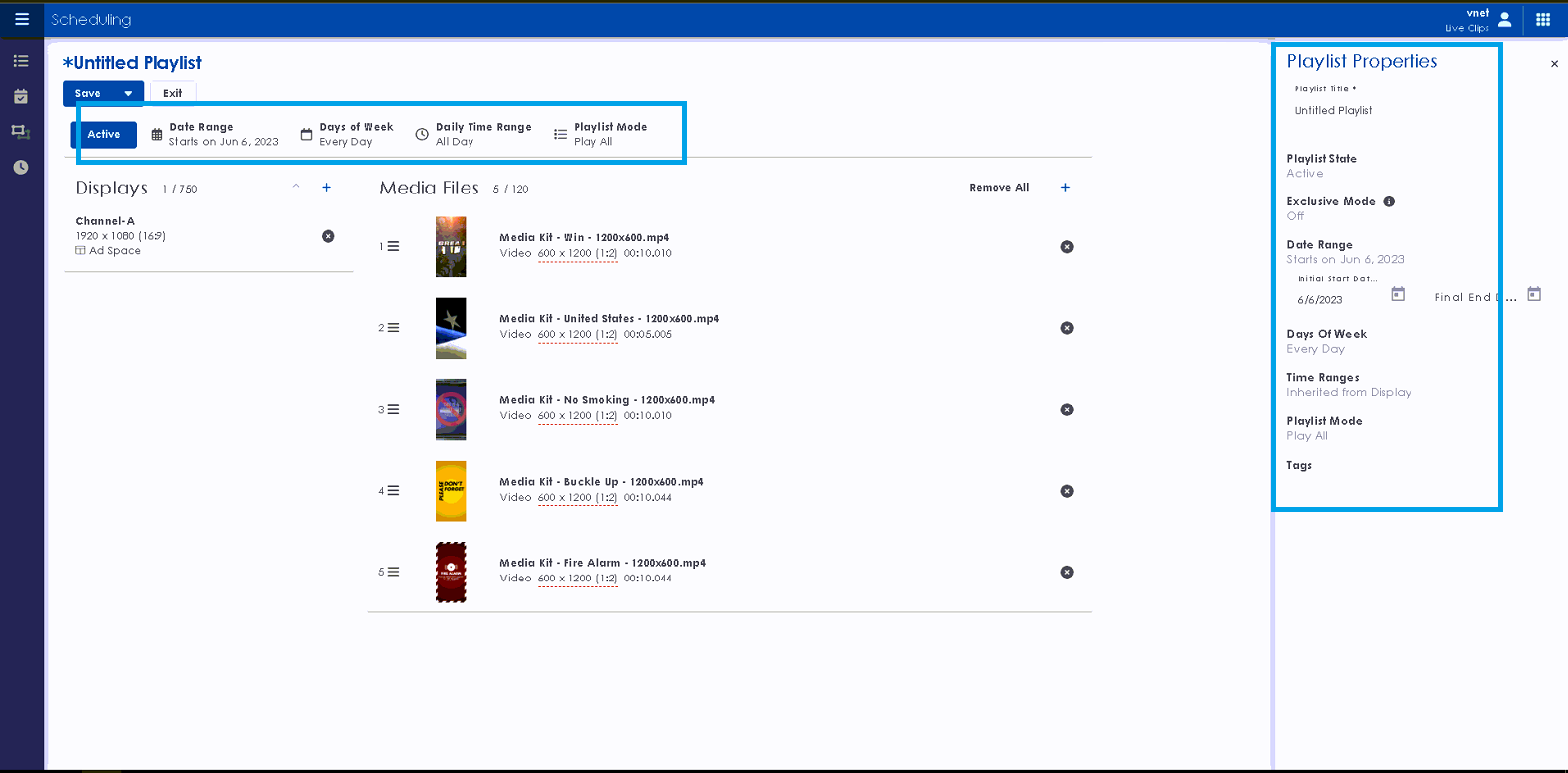Remove Channel-A display from playlist
This screenshot has height=773, width=1568.
click(x=328, y=236)
